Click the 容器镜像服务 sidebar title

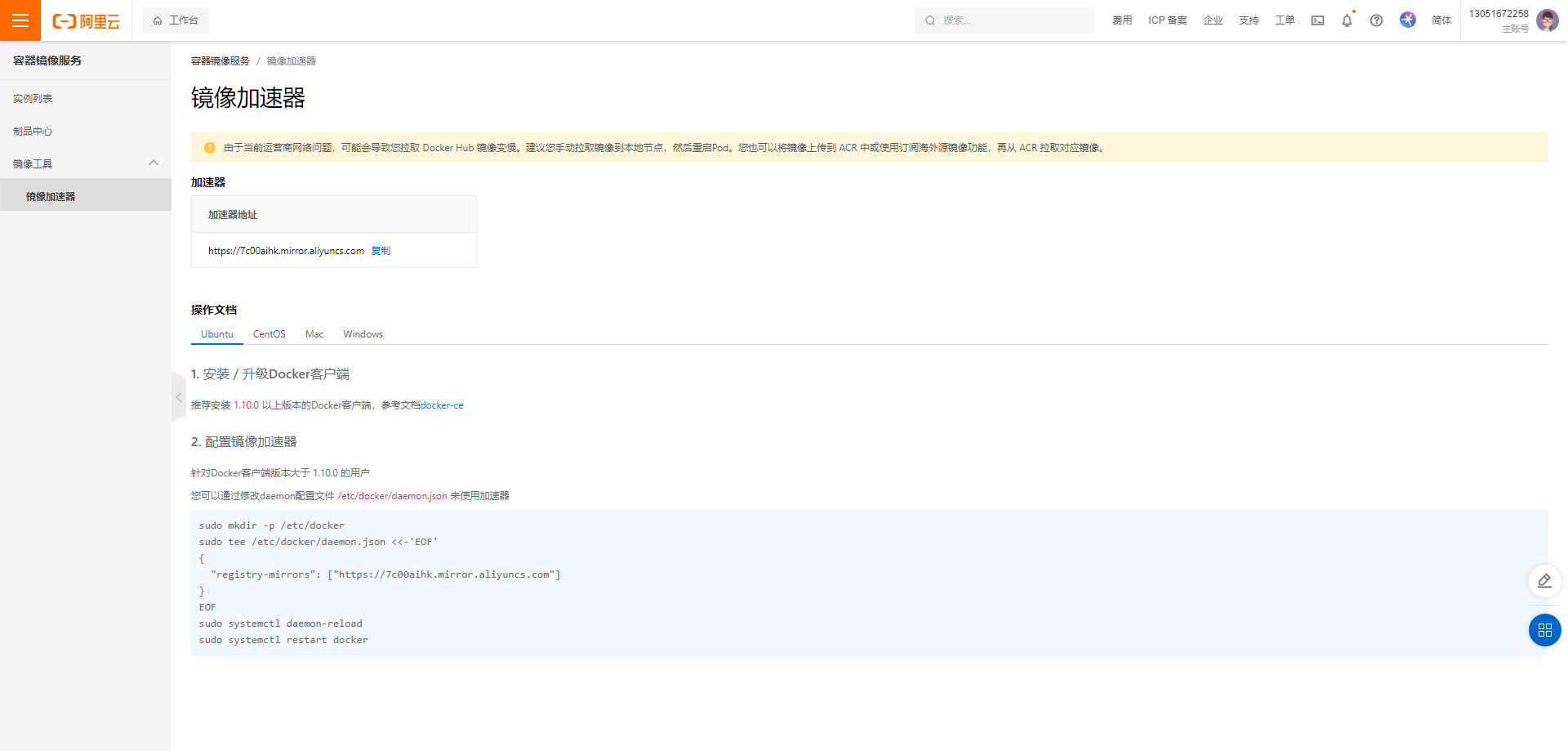click(47, 60)
